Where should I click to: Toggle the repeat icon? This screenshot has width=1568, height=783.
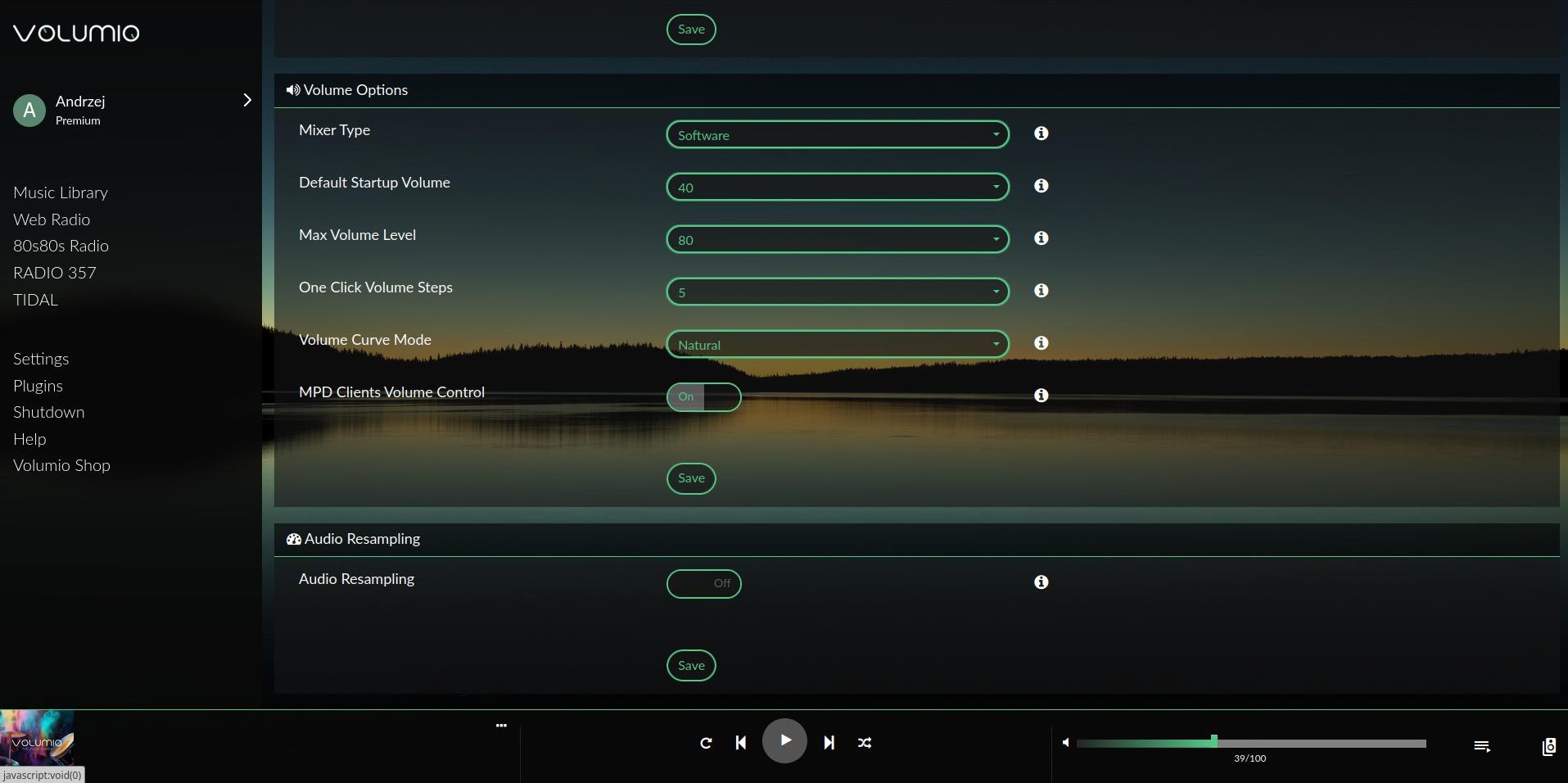point(706,743)
